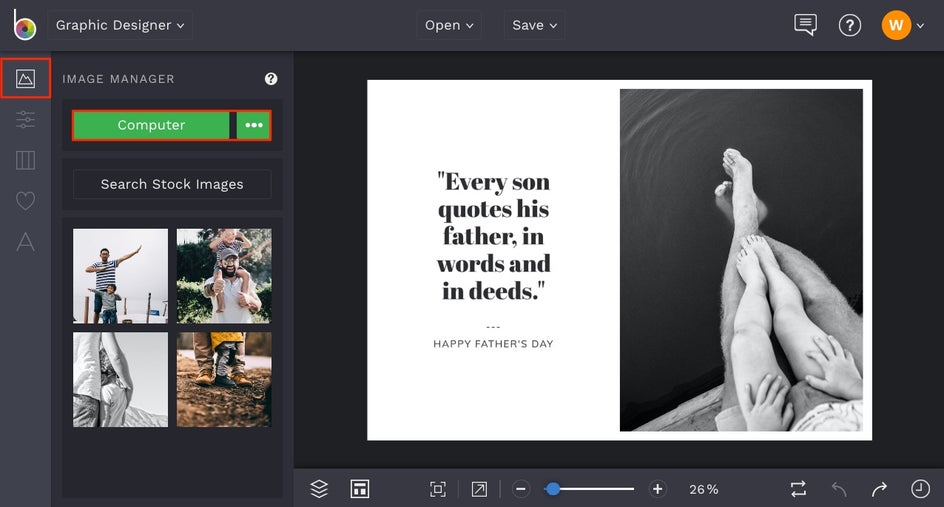Viewport: 944px width, 507px height.
Task: Click the orange W account avatar
Action: [896, 25]
